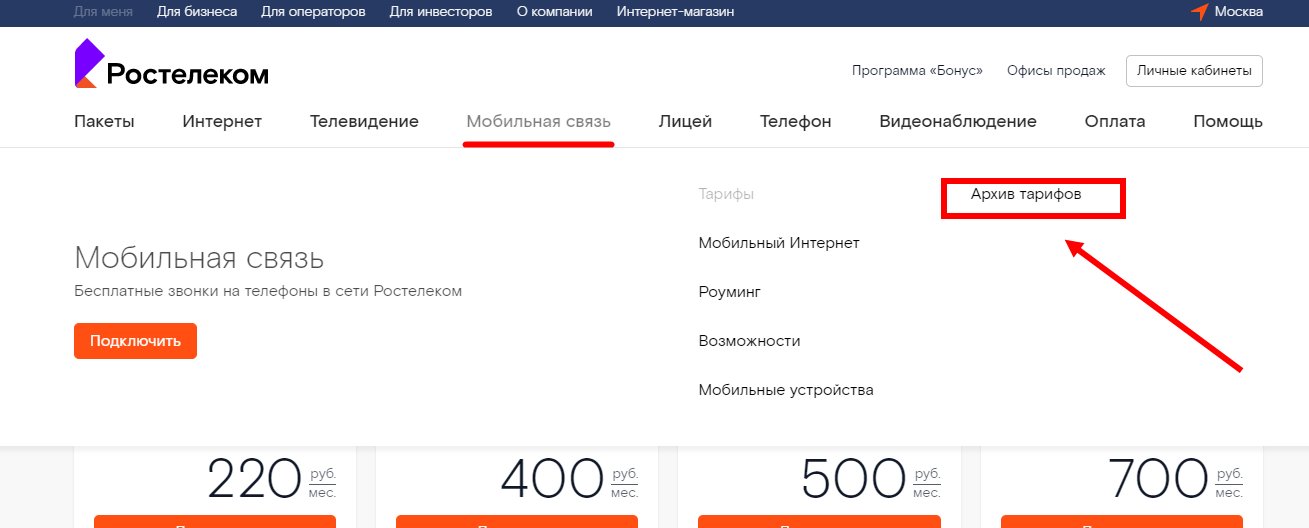The height and width of the screenshot is (528, 1309).
Task: Open the Роуминг submenu item
Action: [x=729, y=292]
